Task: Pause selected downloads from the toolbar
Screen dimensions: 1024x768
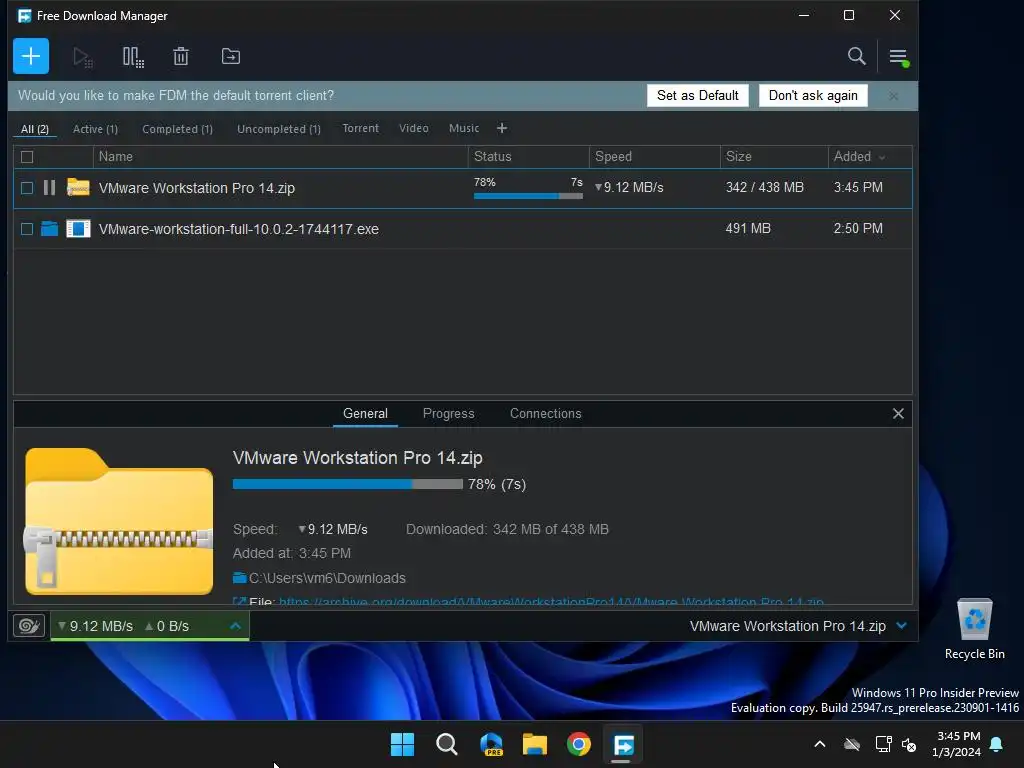Action: coord(133,57)
